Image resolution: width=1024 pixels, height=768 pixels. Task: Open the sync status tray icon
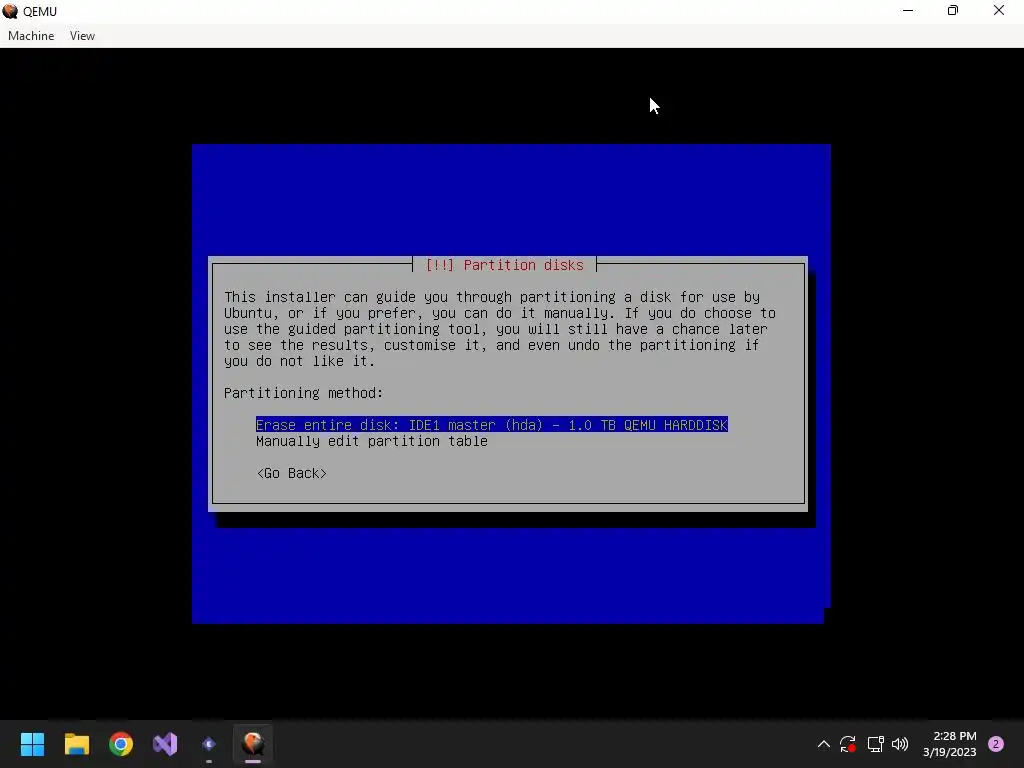click(x=848, y=744)
